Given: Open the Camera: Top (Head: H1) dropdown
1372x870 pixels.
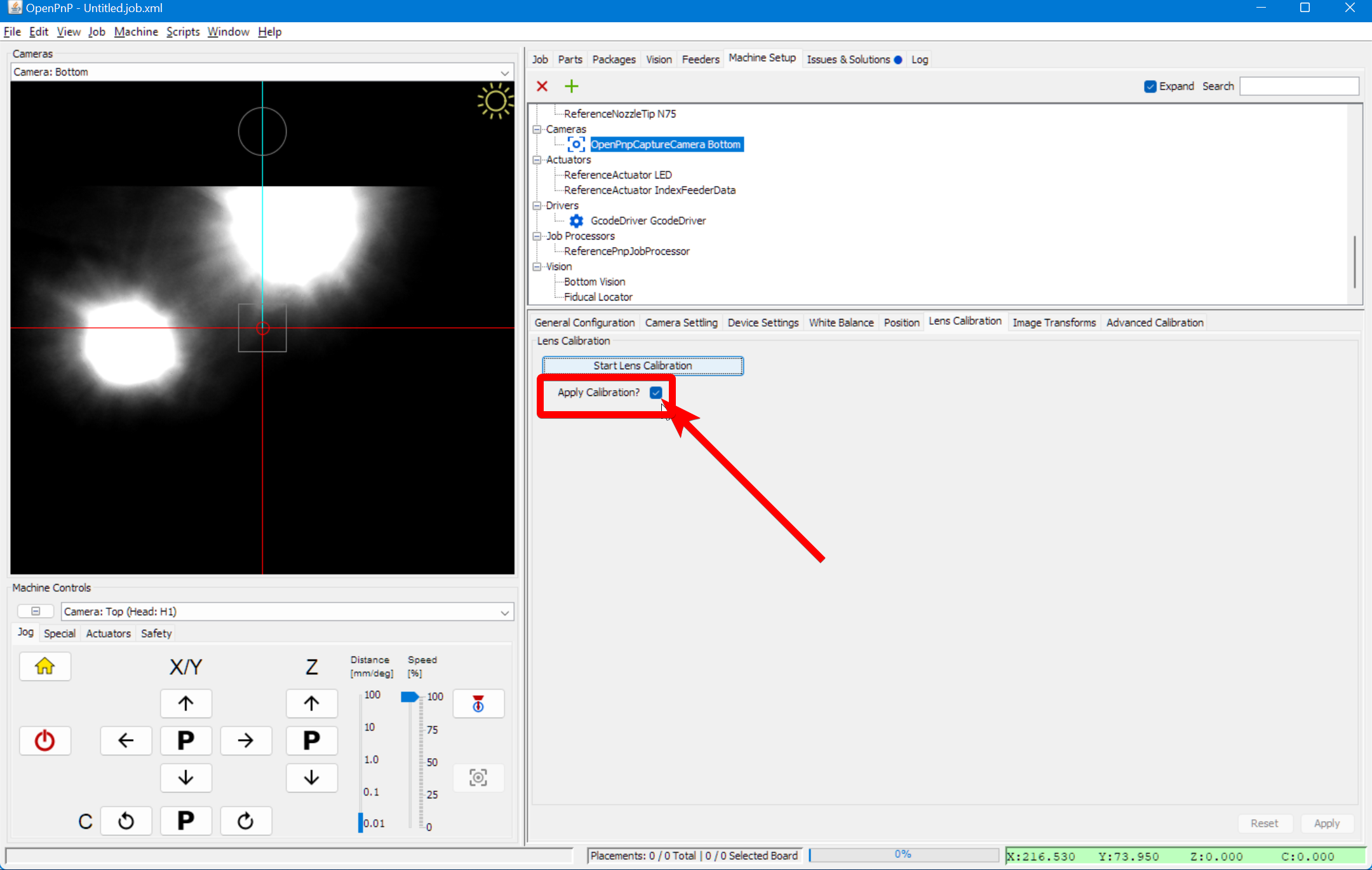Looking at the screenshot, I should [504, 611].
